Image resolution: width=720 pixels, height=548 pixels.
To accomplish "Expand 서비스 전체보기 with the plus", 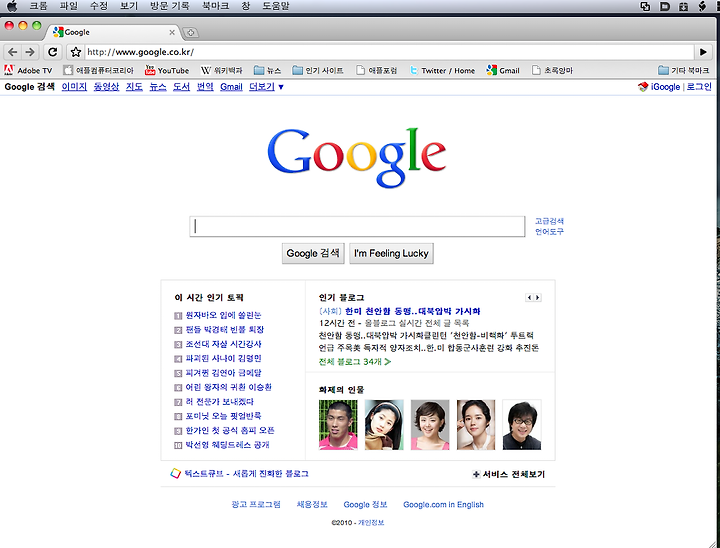I will [508, 474].
